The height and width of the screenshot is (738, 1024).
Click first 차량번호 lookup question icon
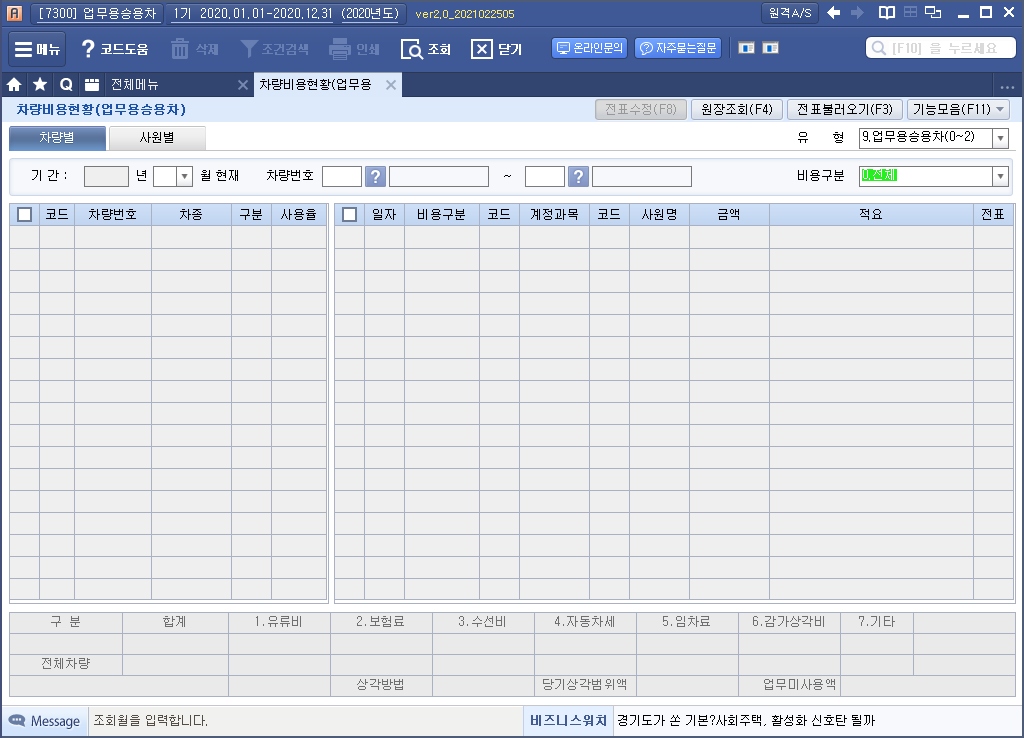coord(375,176)
